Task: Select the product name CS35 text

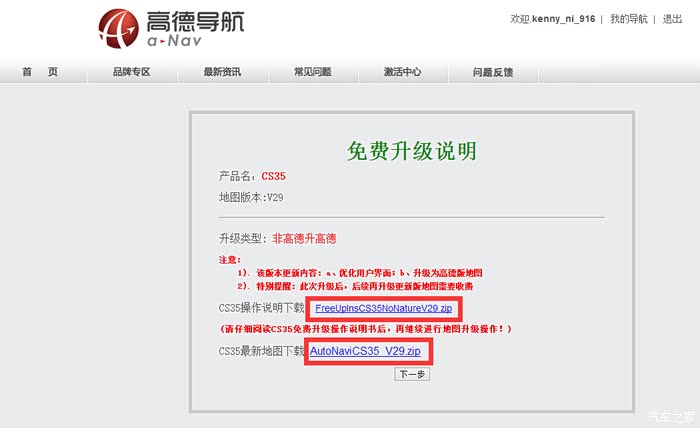Action: tap(274, 176)
